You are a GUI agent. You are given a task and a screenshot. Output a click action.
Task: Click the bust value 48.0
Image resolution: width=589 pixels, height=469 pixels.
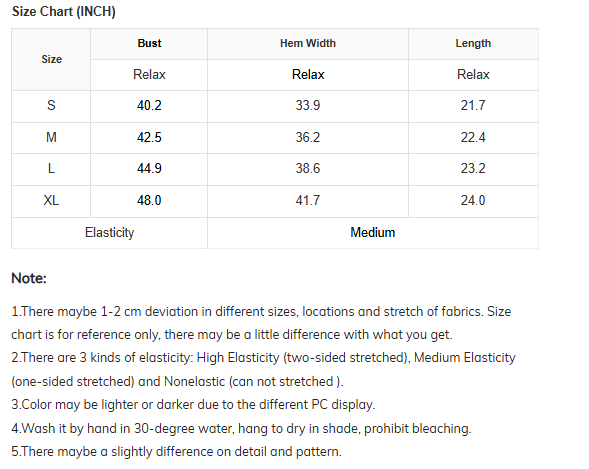(x=149, y=200)
